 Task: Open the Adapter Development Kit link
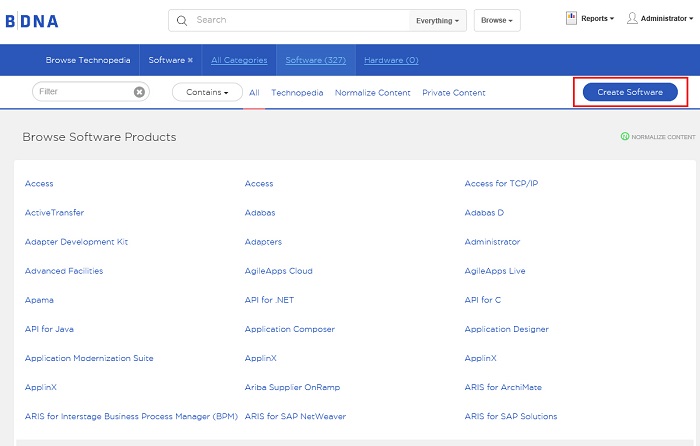coord(76,242)
